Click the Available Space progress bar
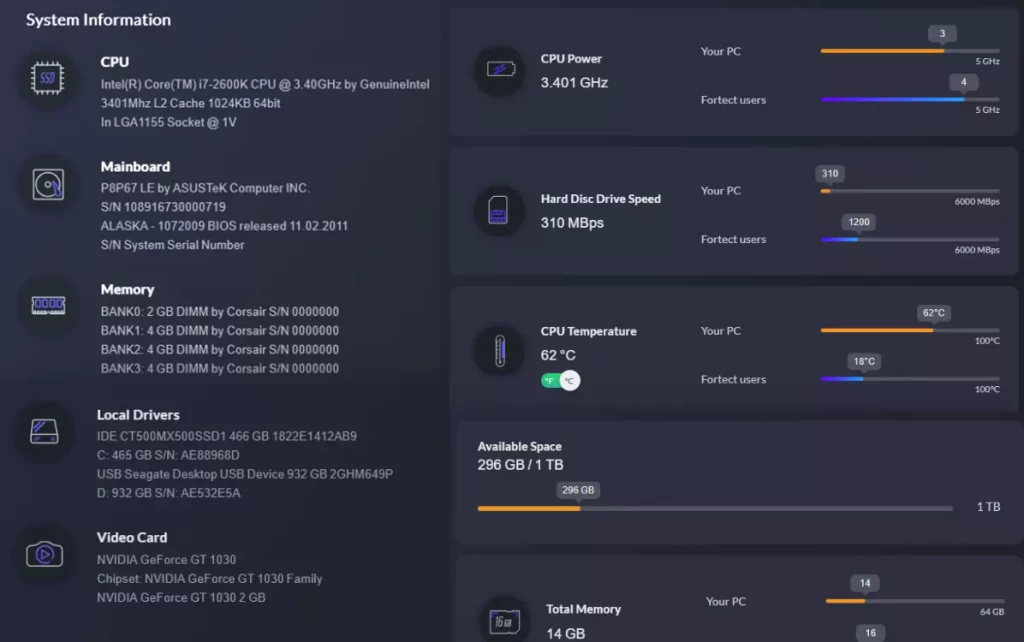Viewport: 1024px width, 642px height. [x=715, y=508]
